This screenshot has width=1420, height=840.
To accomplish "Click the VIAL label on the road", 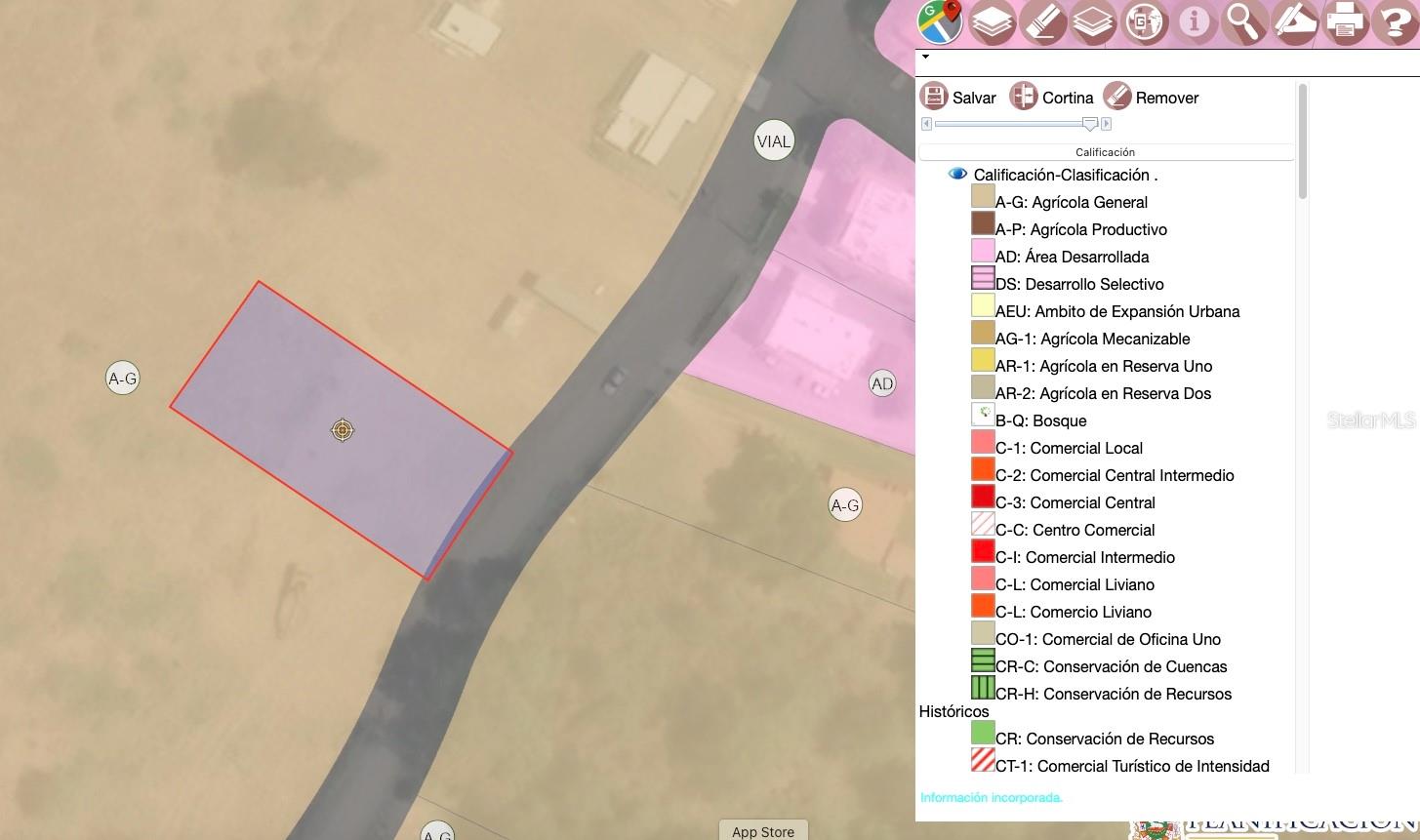I will (774, 141).
